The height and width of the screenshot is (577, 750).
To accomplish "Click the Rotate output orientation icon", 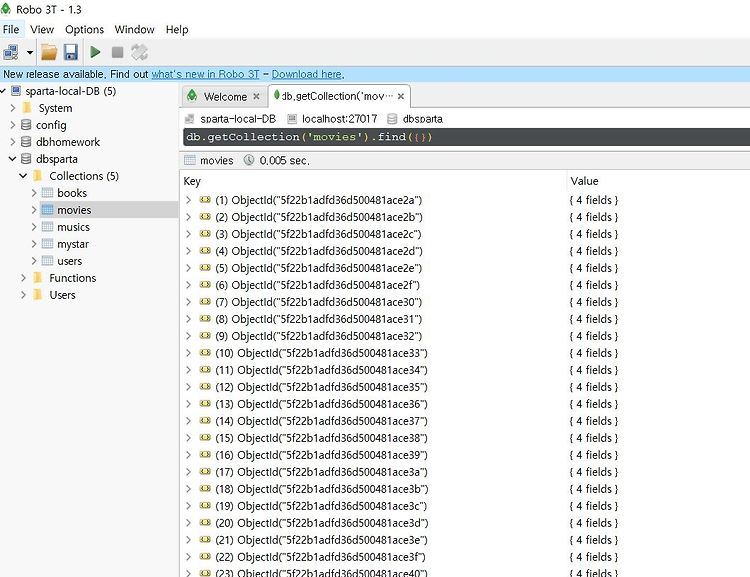I will tap(139, 52).
